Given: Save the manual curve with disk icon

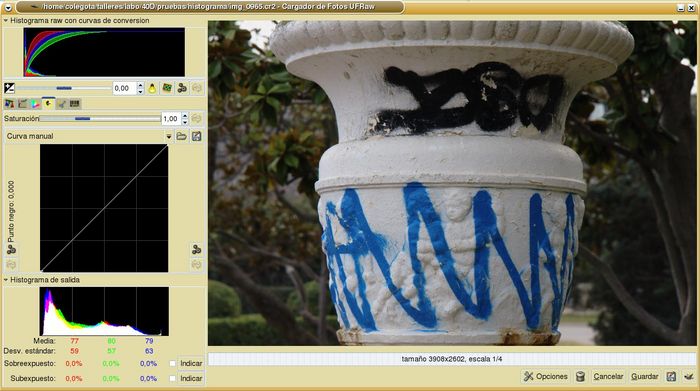Looking at the screenshot, I should pyautogui.click(x=196, y=136).
